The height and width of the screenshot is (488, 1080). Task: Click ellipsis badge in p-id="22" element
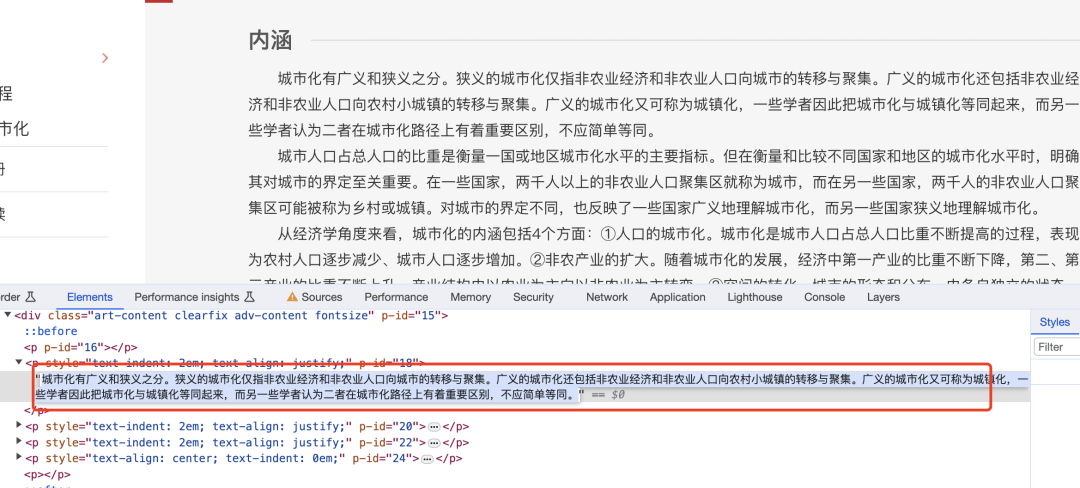(x=434, y=442)
